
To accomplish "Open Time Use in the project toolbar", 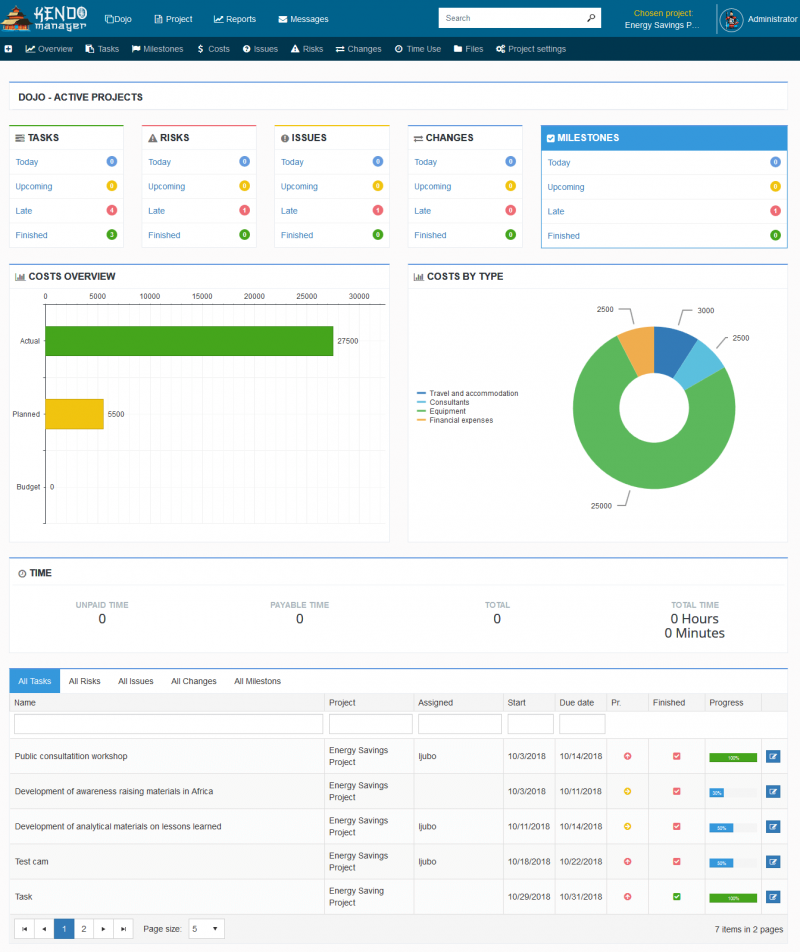I will 418,49.
